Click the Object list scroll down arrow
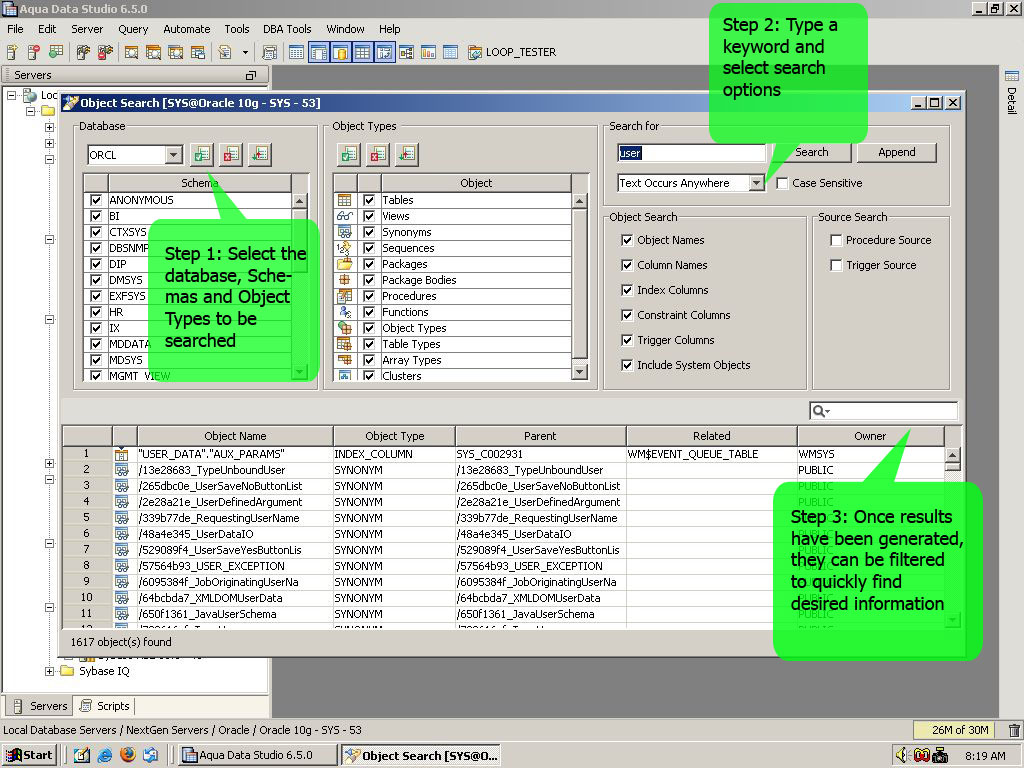 pyautogui.click(x=579, y=372)
